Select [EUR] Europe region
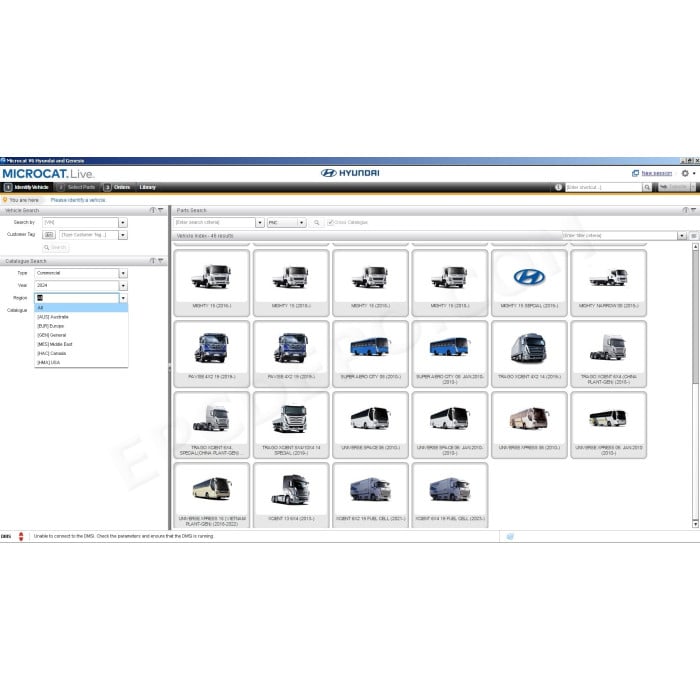This screenshot has width=700, height=700. [81, 326]
